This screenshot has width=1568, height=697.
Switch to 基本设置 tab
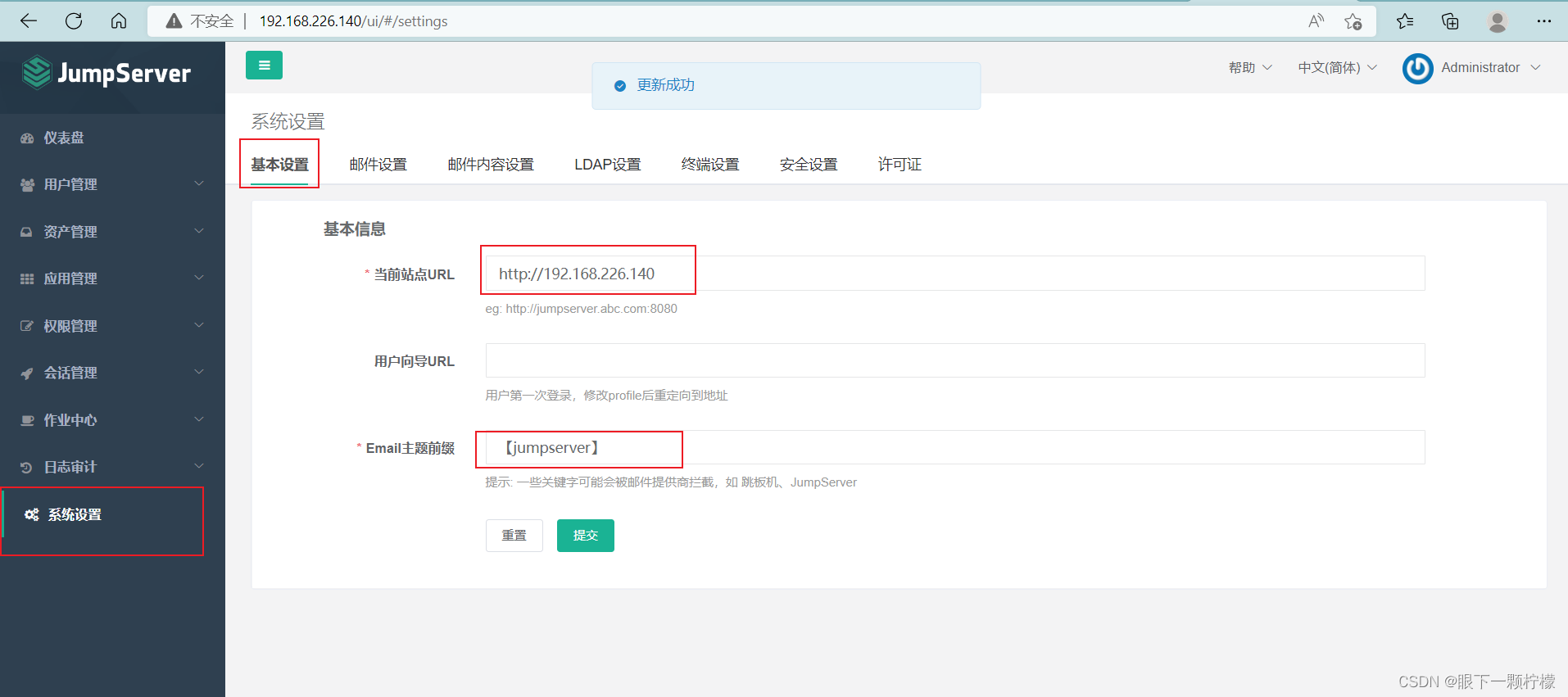(279, 165)
